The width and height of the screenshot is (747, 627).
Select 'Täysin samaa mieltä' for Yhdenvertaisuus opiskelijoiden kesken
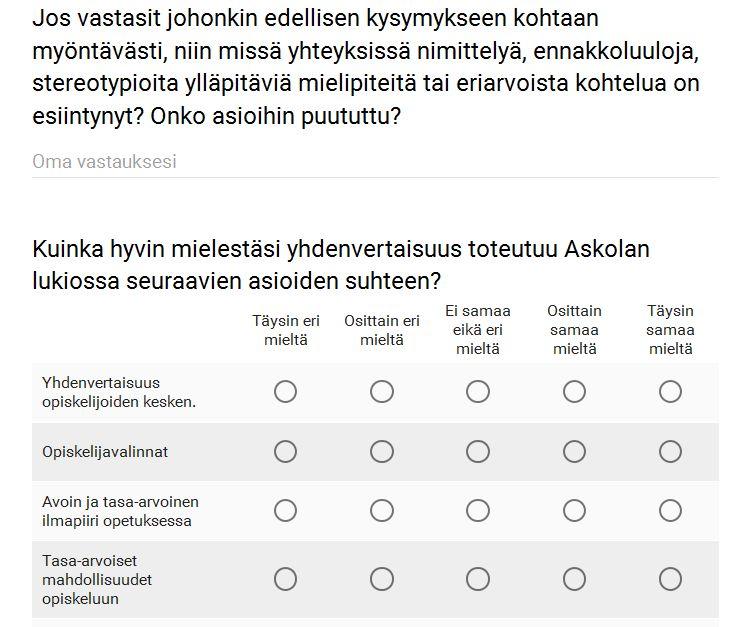click(x=670, y=392)
